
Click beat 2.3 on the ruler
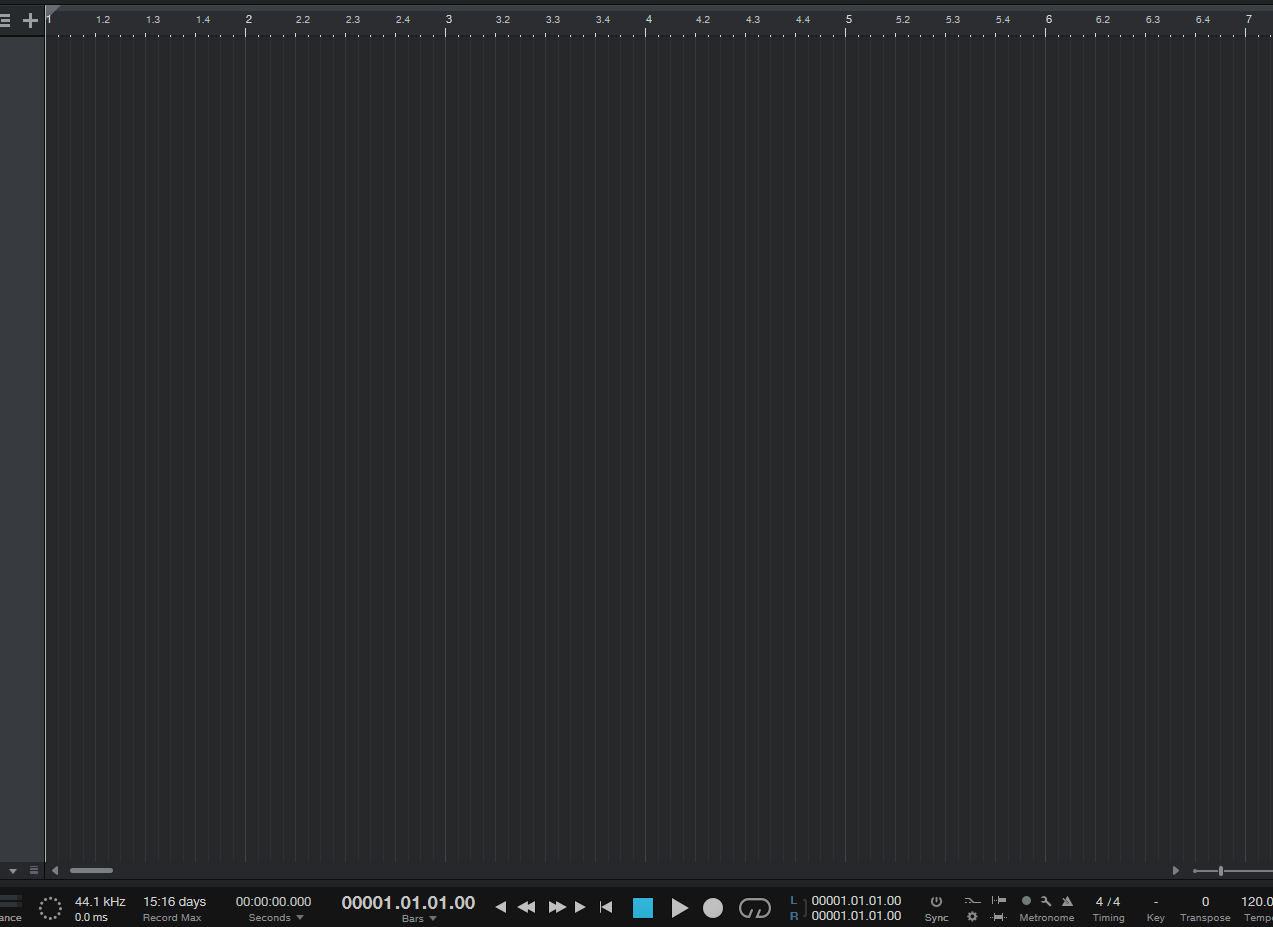353,20
